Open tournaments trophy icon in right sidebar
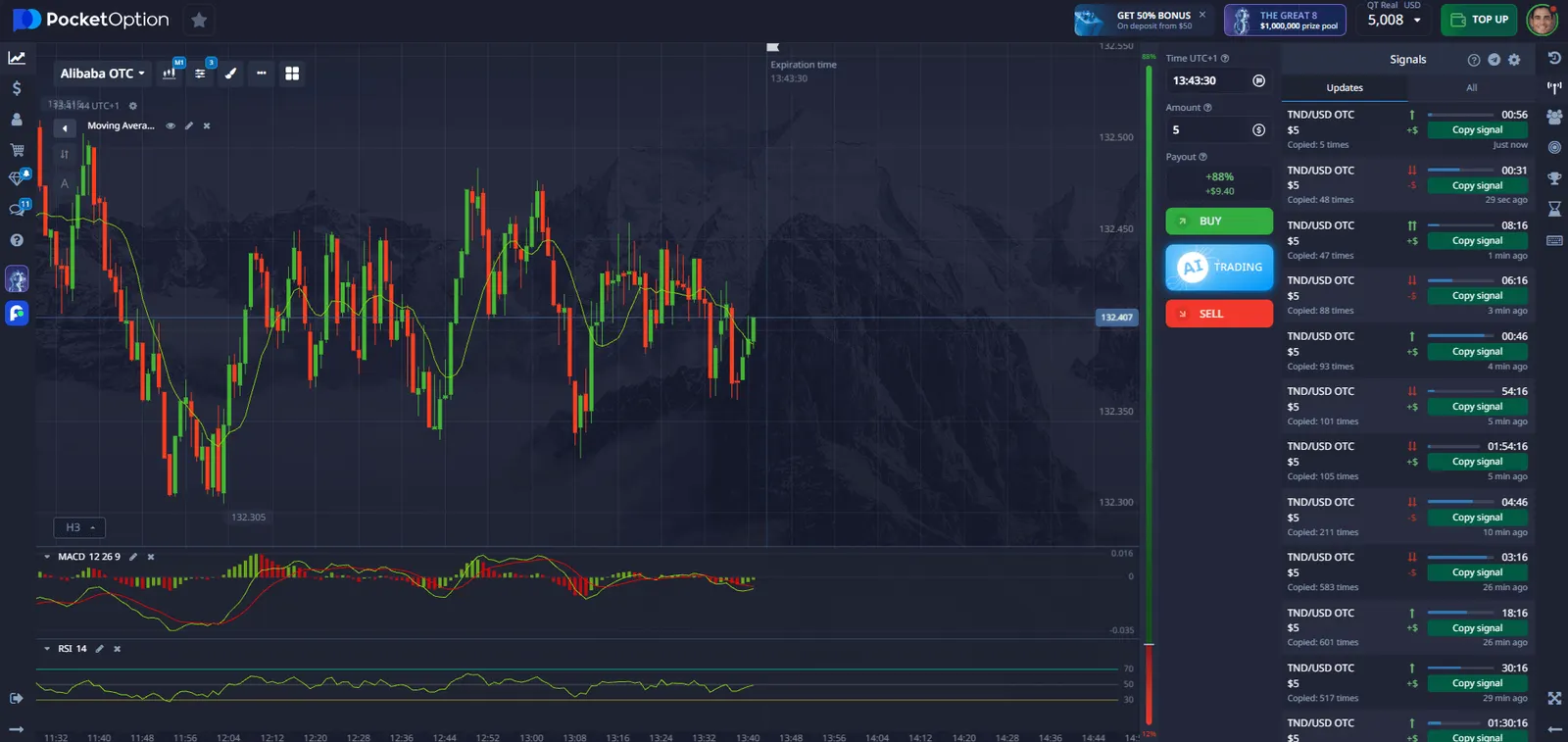 [x=1554, y=178]
